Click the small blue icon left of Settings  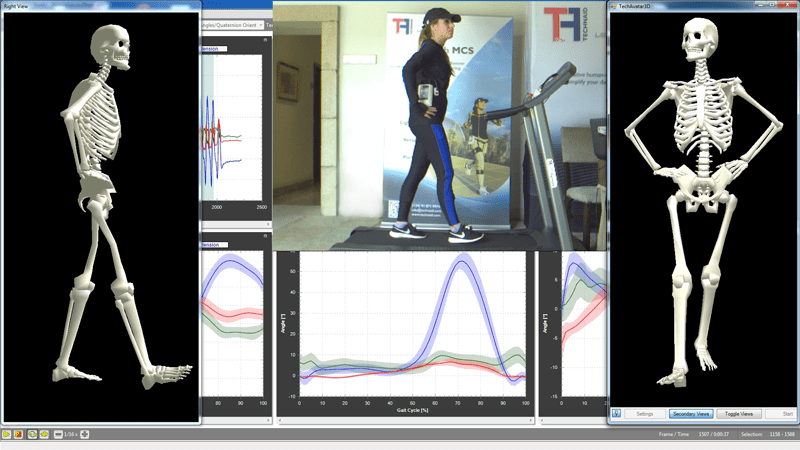617,413
